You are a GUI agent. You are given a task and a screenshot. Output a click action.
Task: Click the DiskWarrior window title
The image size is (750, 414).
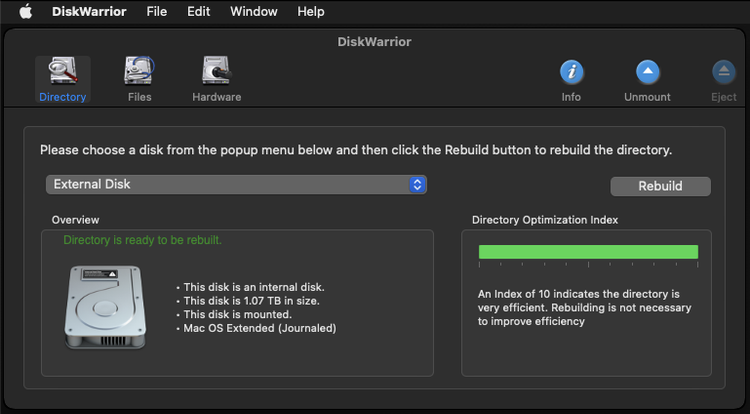click(x=375, y=42)
